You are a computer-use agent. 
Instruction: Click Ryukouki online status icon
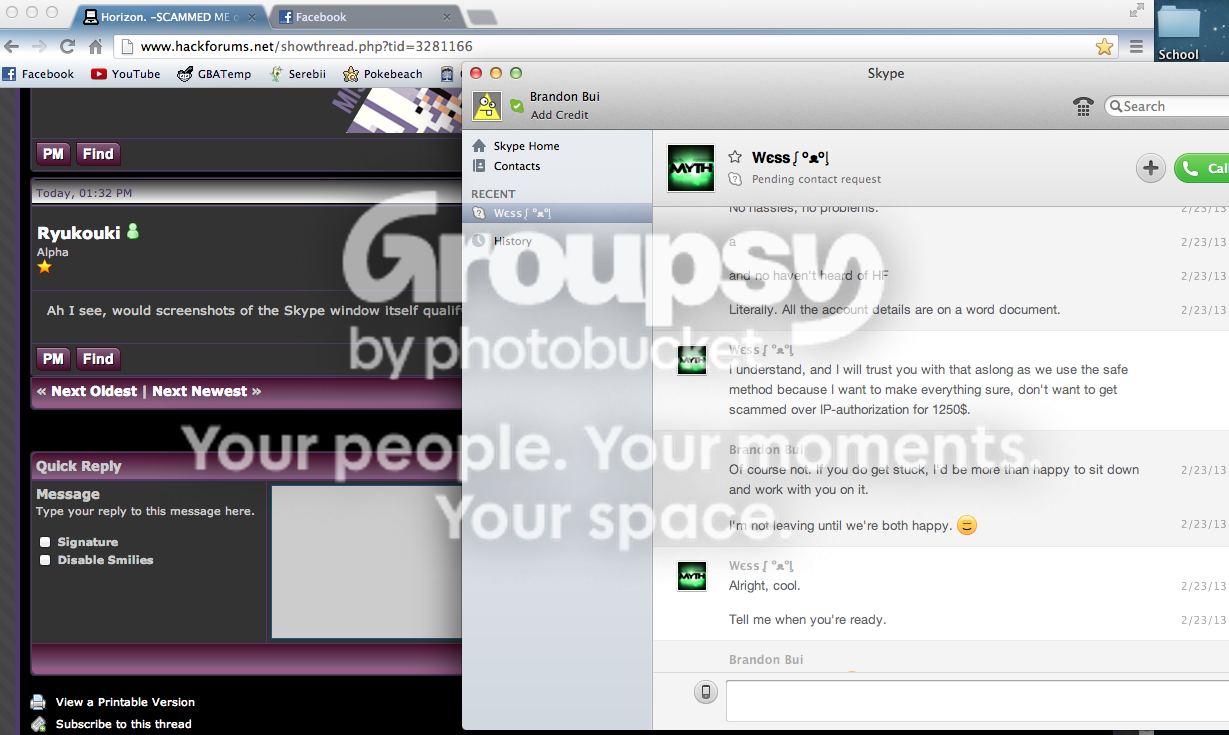(133, 232)
